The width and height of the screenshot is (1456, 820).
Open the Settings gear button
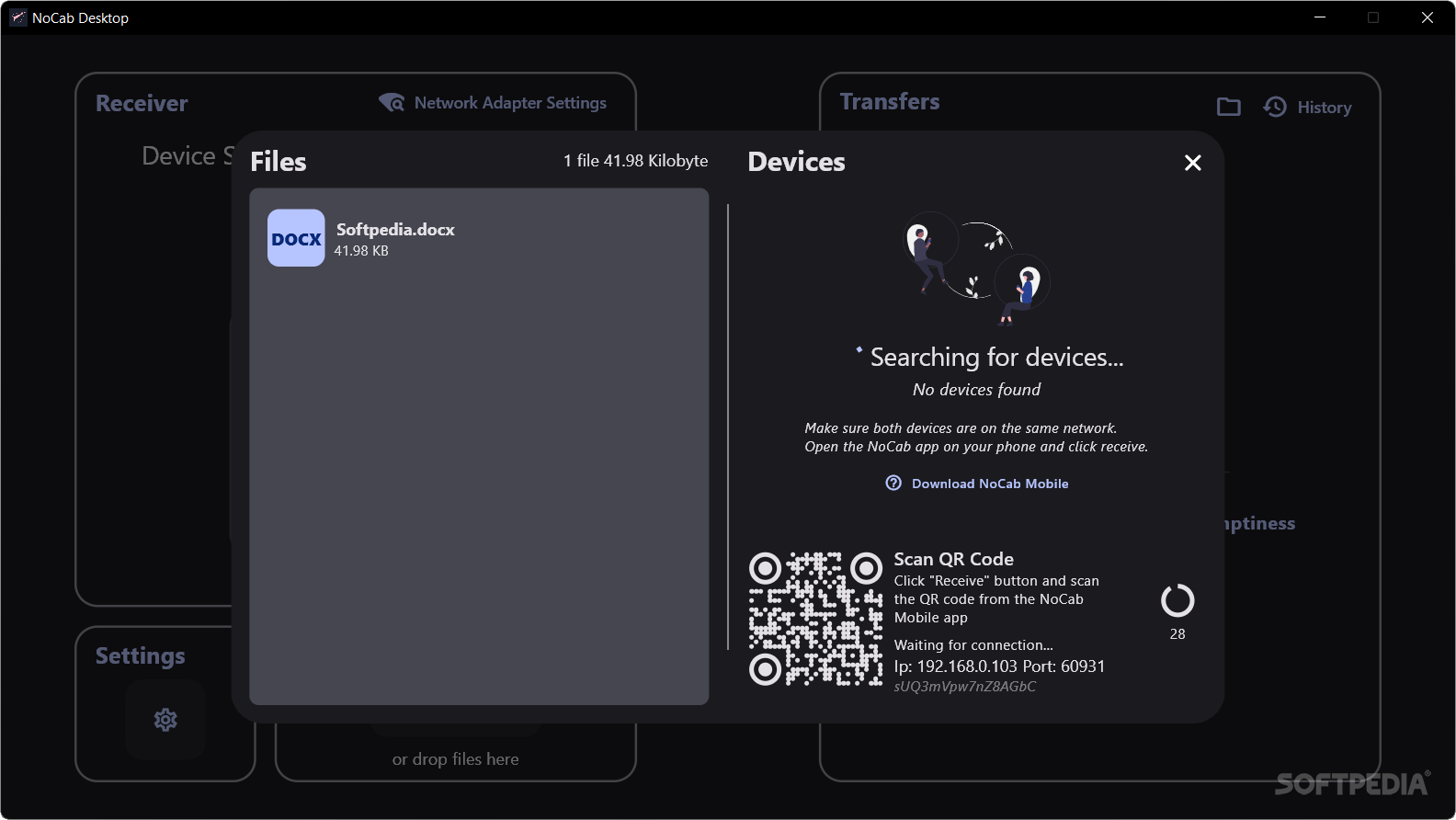(165, 720)
